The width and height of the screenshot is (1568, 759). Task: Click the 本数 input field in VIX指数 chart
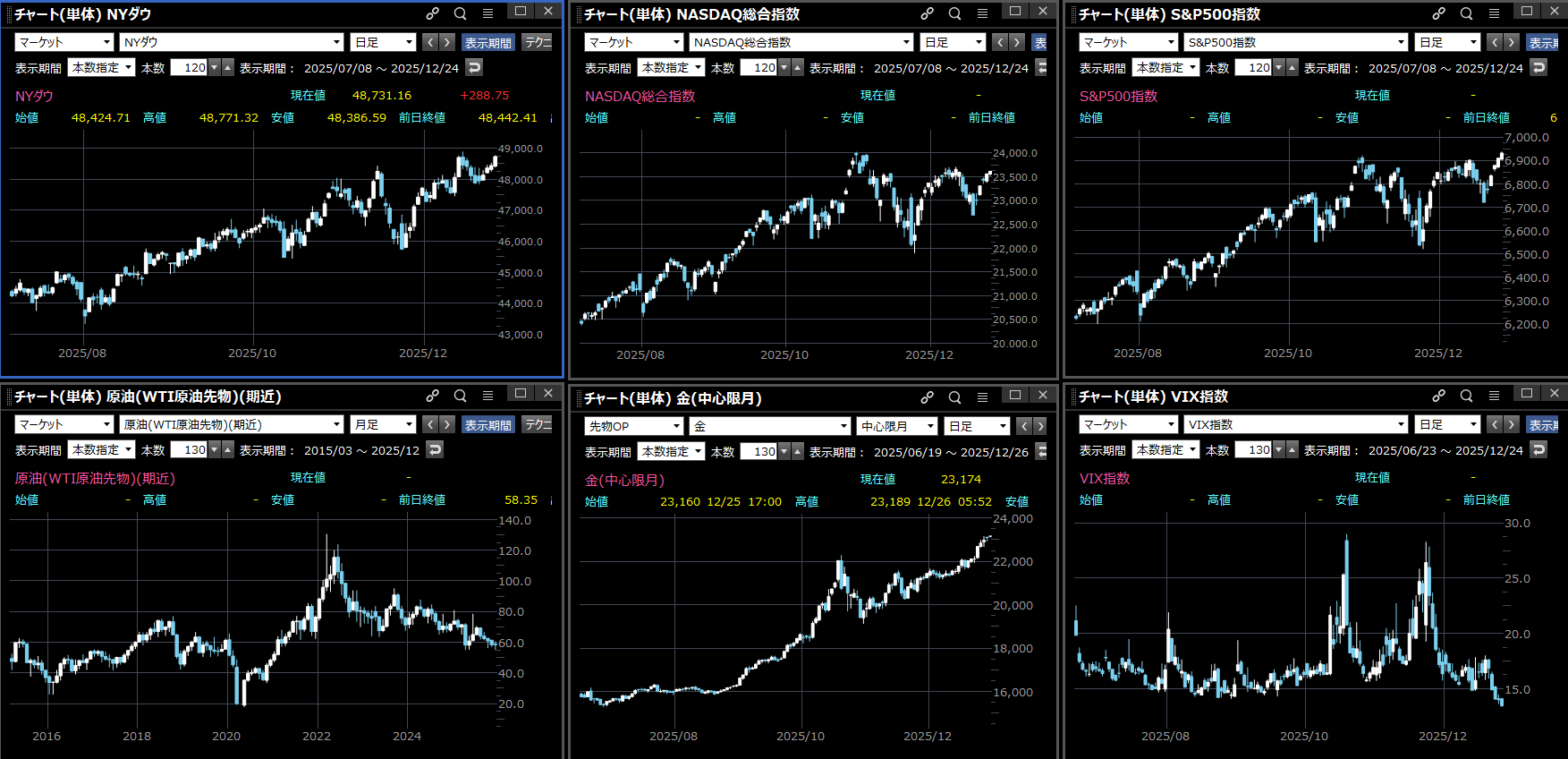click(1252, 449)
